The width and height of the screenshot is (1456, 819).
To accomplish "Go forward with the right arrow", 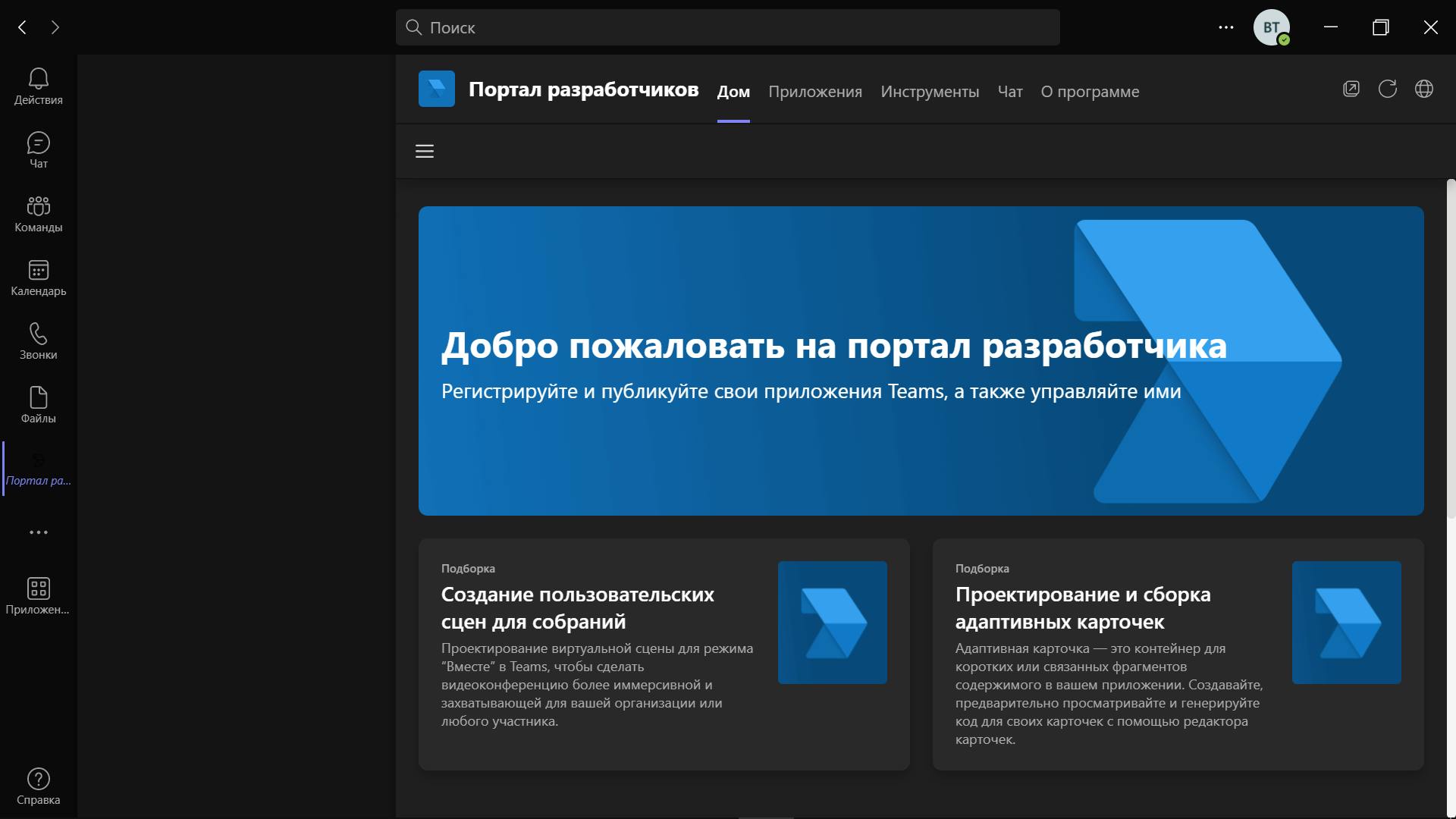I will [55, 27].
